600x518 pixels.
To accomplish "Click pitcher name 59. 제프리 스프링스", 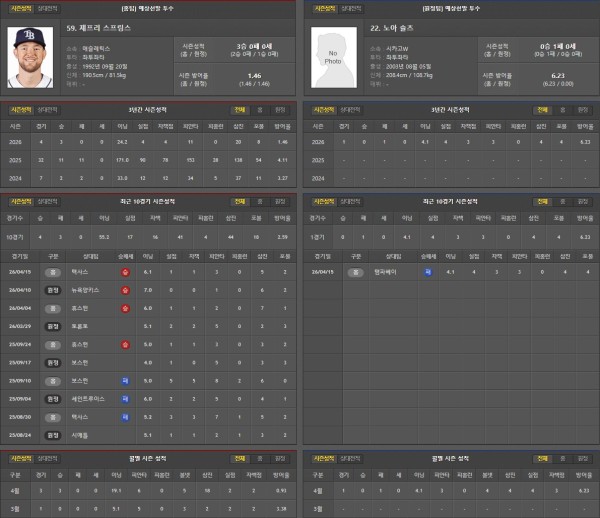I will coord(99,27).
